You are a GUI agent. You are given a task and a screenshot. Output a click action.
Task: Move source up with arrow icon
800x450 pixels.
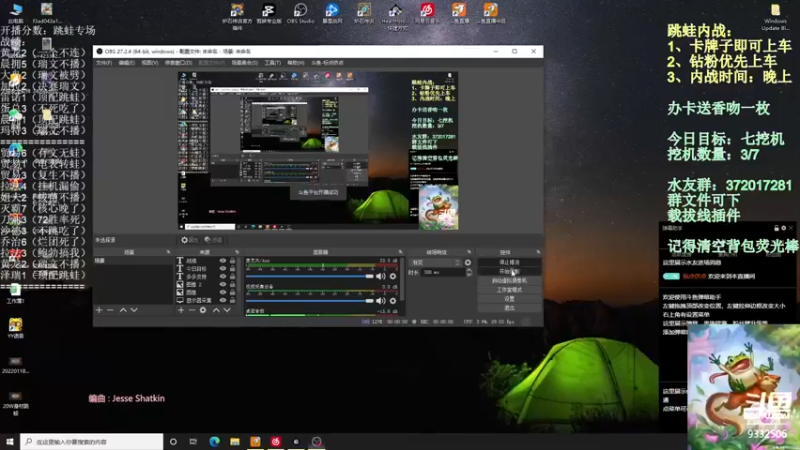click(x=216, y=310)
